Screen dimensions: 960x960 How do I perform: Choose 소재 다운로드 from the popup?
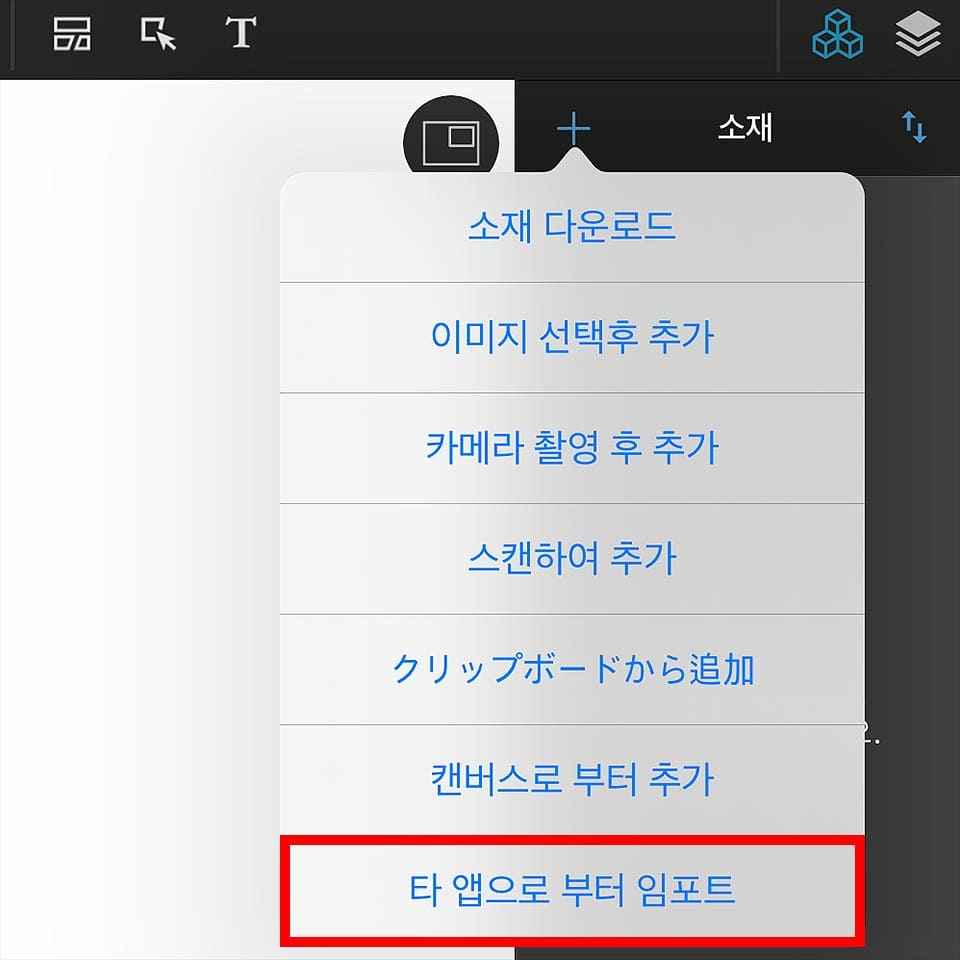click(572, 227)
